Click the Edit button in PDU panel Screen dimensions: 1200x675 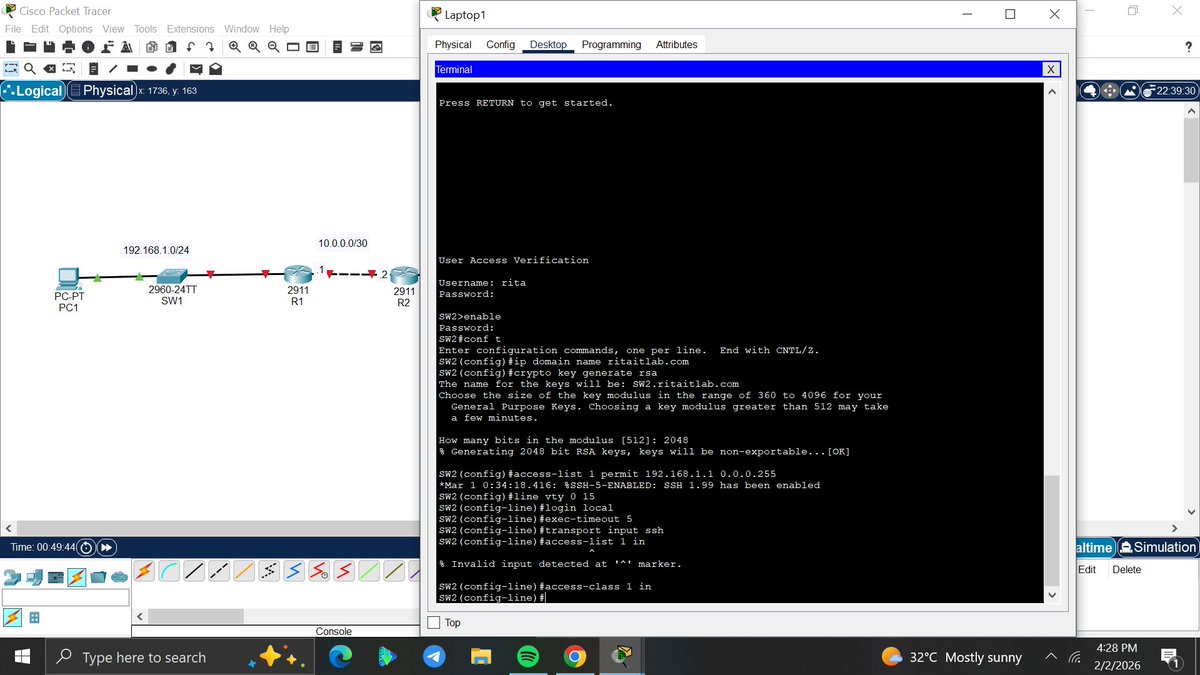pos(1088,570)
